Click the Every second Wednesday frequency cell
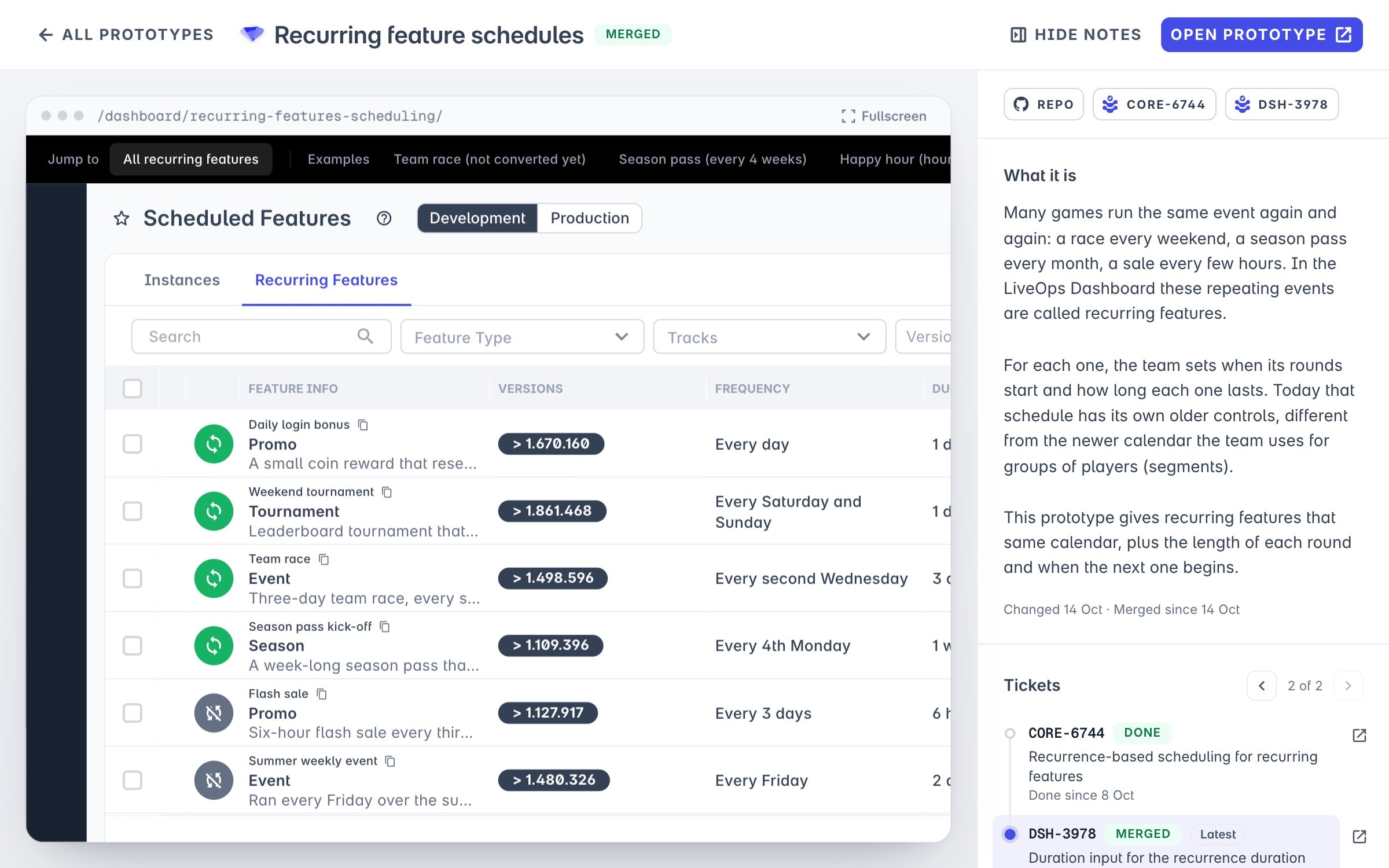This screenshot has width=1389, height=868. pyautogui.click(x=811, y=579)
